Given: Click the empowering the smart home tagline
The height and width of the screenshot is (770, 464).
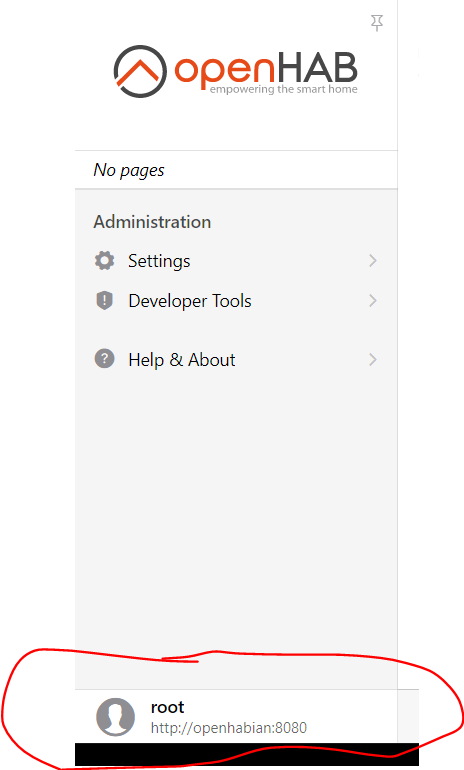Looking at the screenshot, I should point(284,89).
